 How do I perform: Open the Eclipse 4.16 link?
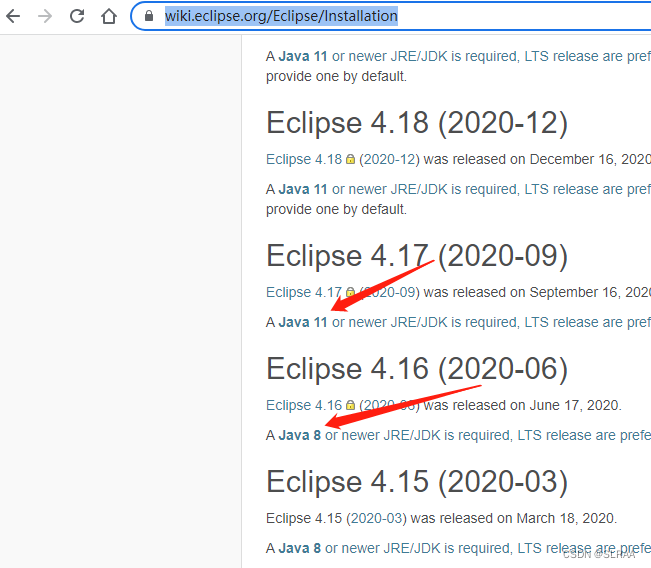click(x=304, y=405)
